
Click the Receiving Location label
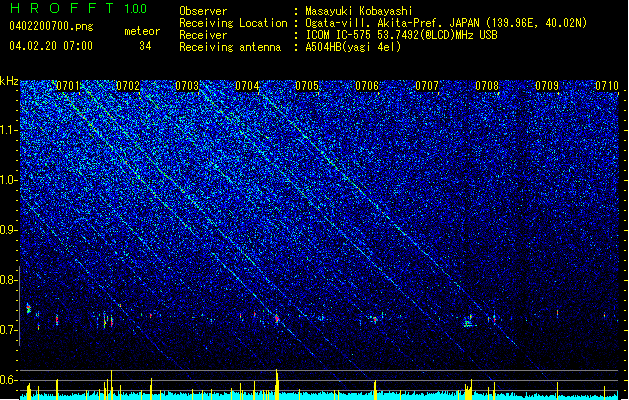tap(233, 23)
